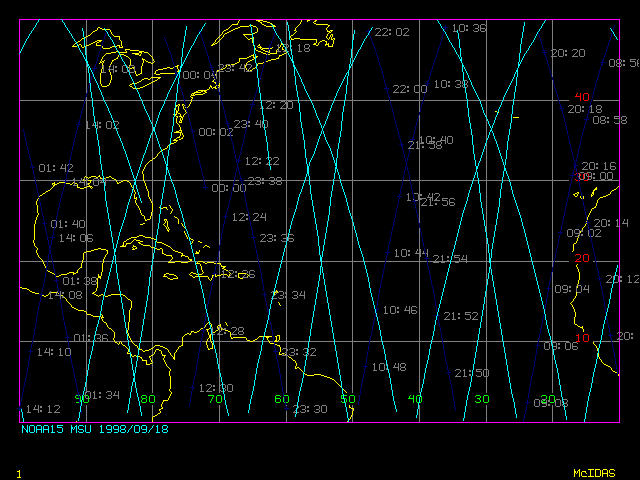This screenshot has height=480, width=640.
Task: Select the 21:52 orbit time label
Action: pyautogui.click(x=461, y=316)
